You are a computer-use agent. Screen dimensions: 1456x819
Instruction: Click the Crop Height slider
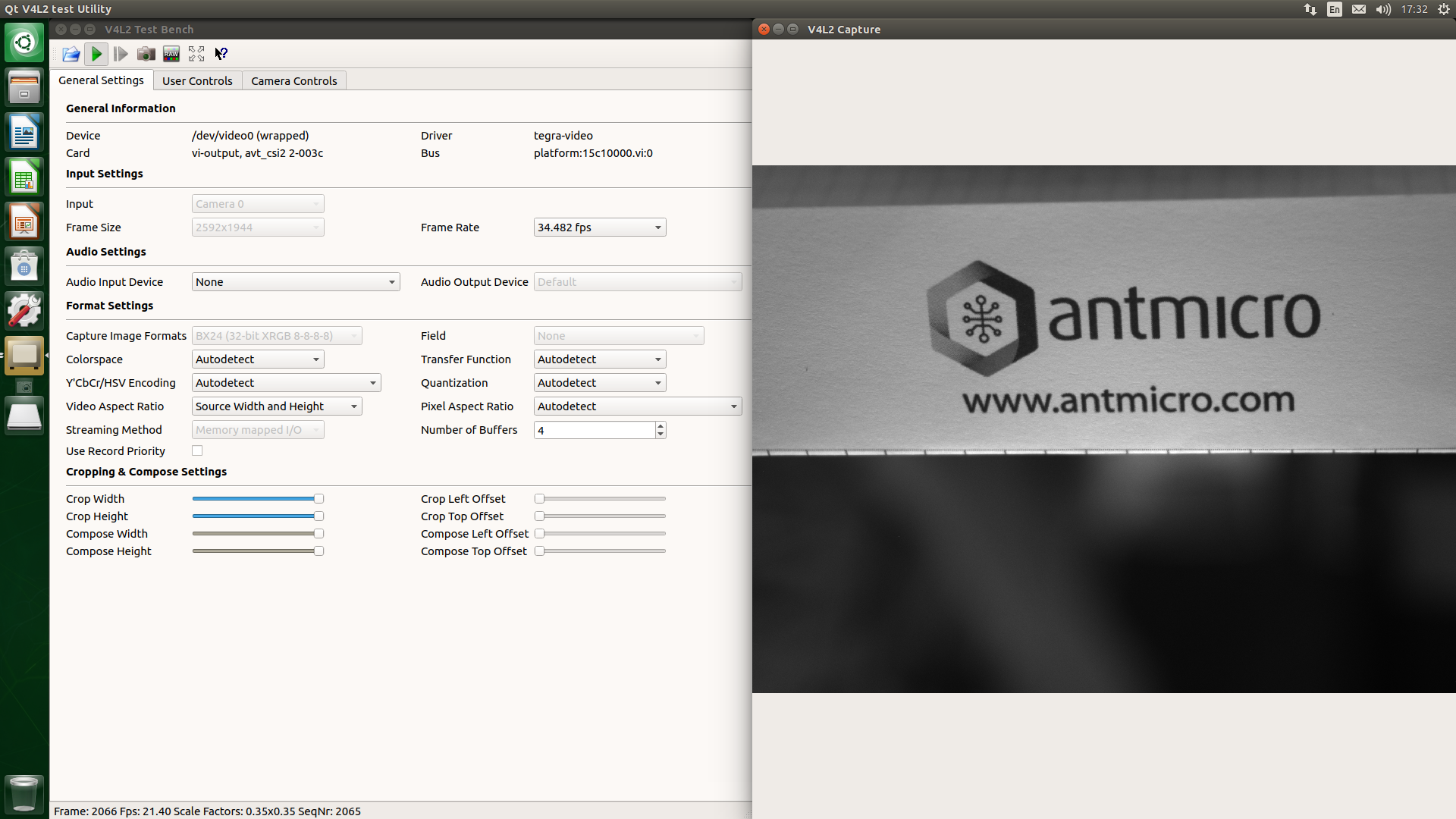pos(258,516)
